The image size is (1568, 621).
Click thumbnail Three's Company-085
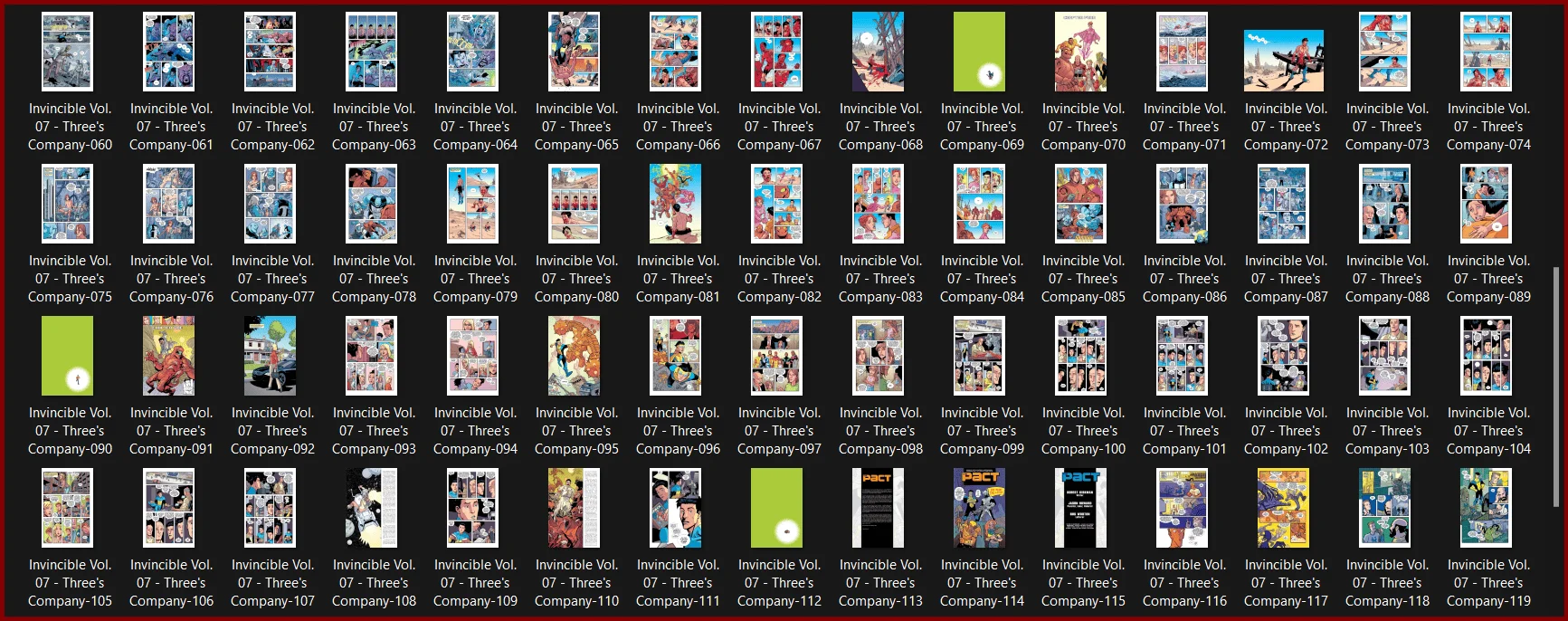[x=1080, y=204]
